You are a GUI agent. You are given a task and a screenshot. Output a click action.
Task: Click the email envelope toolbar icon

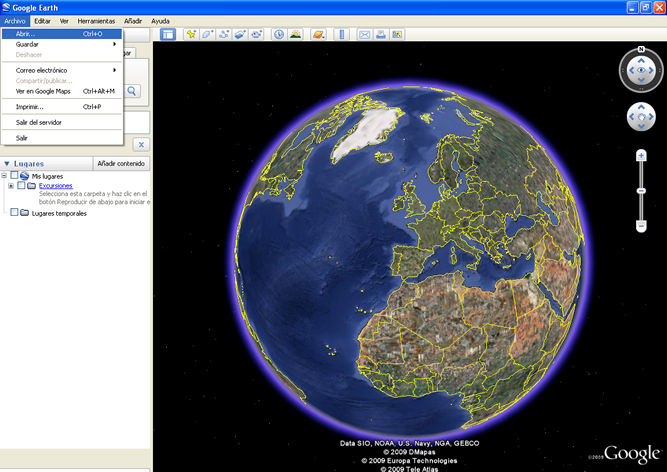[x=365, y=34]
